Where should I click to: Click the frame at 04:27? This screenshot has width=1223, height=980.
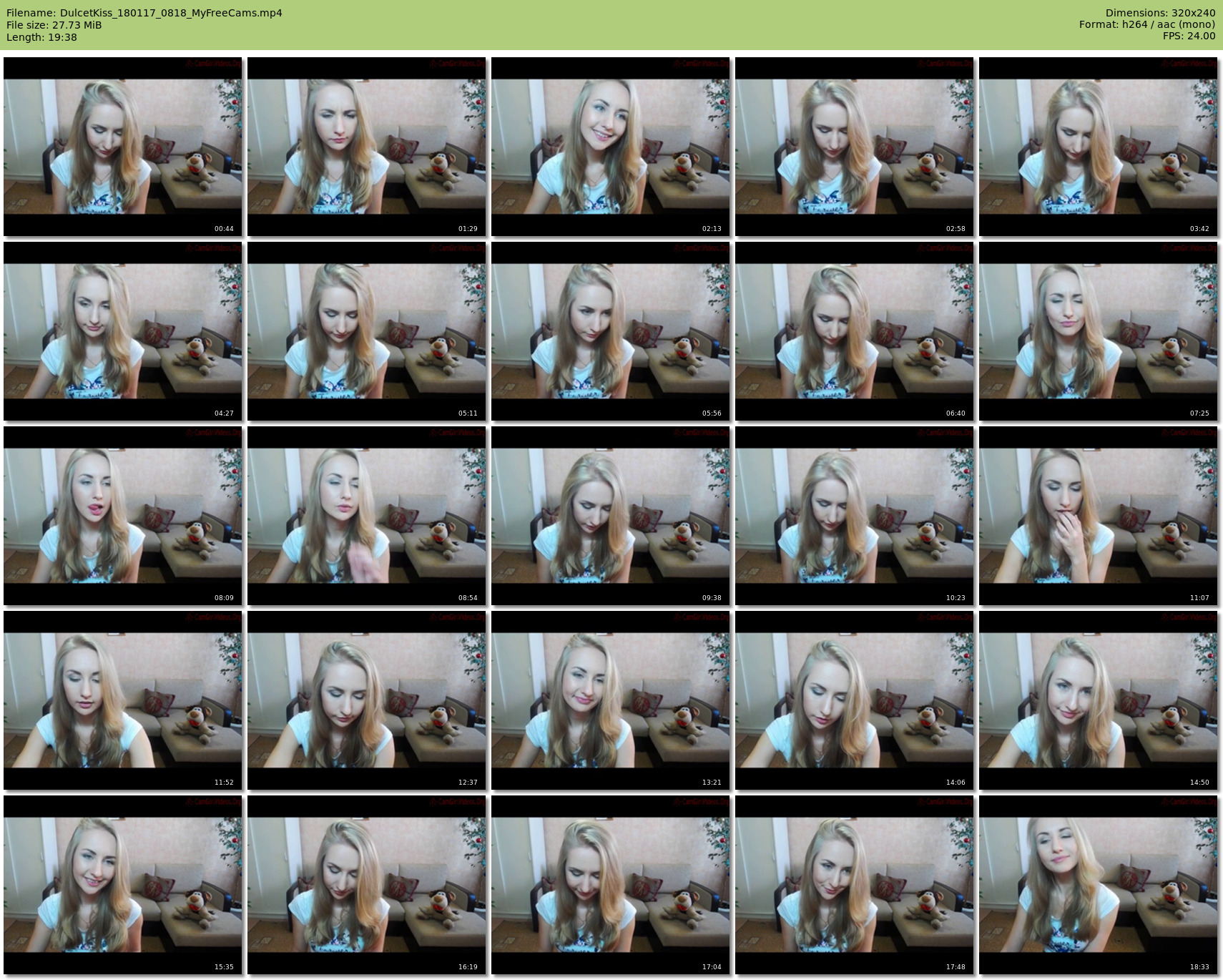pos(123,331)
